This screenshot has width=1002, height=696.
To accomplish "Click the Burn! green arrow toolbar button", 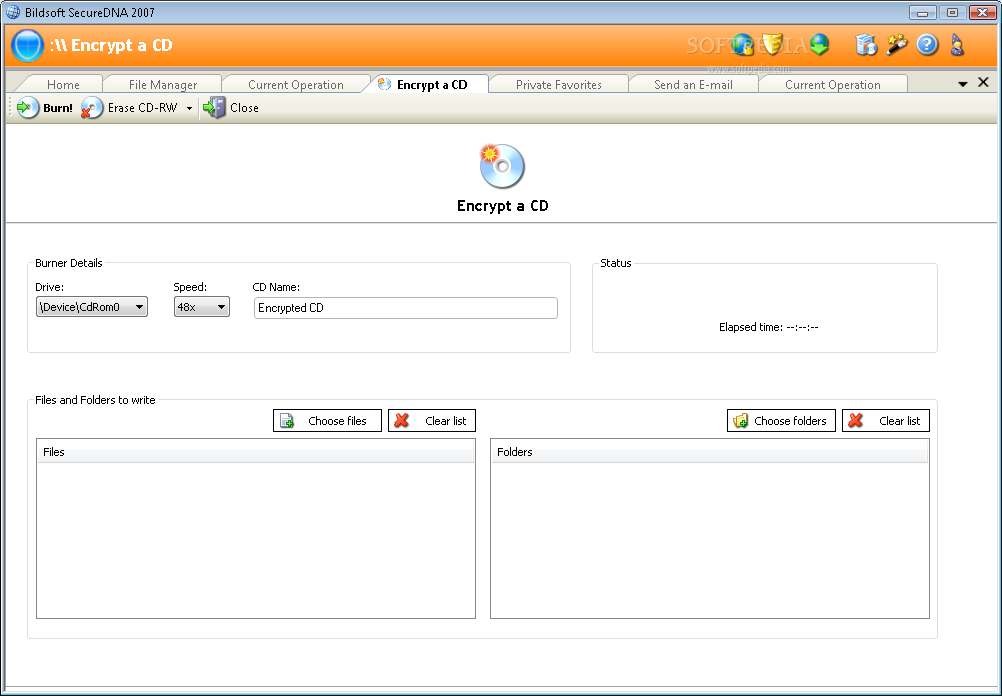I will point(45,108).
